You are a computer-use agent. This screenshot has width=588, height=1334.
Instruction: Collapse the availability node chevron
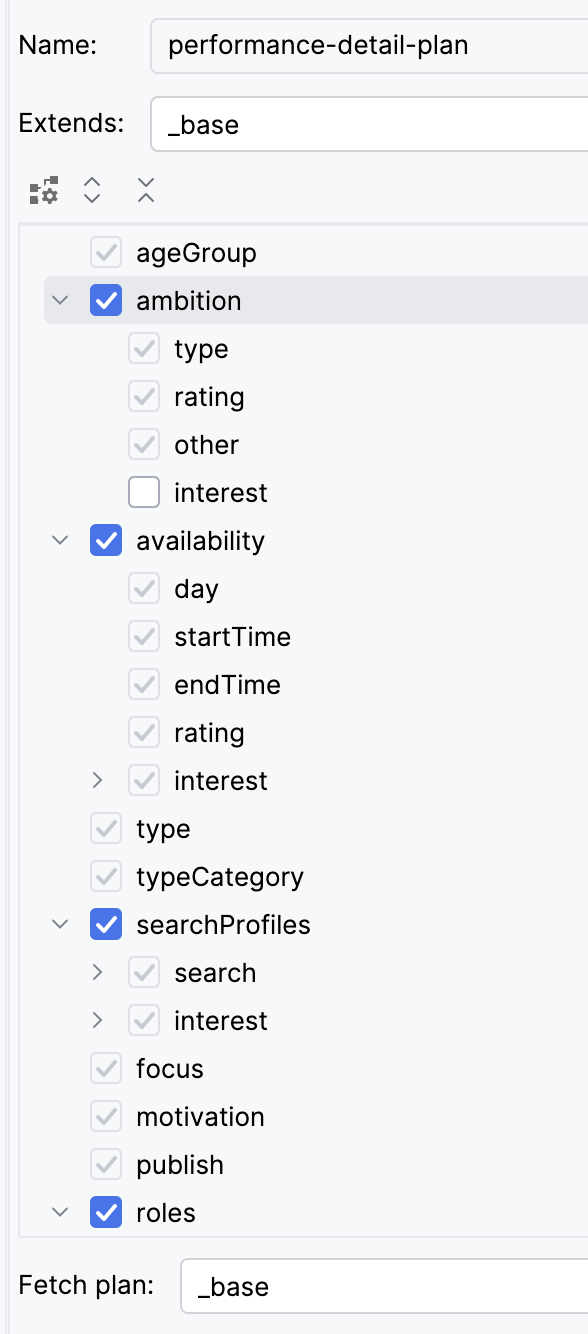pos(60,541)
